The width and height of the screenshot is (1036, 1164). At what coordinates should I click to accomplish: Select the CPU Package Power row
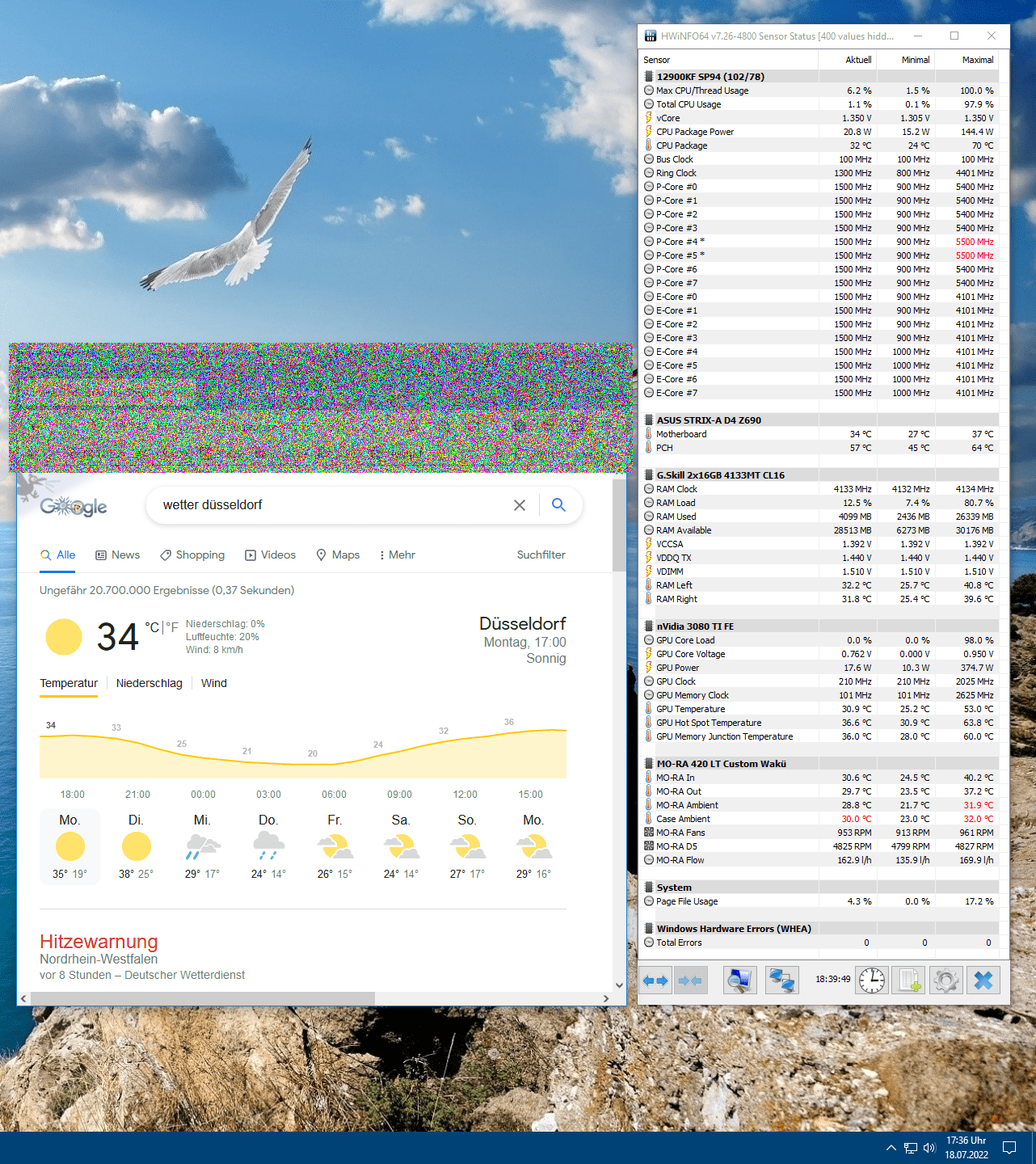tap(820, 132)
